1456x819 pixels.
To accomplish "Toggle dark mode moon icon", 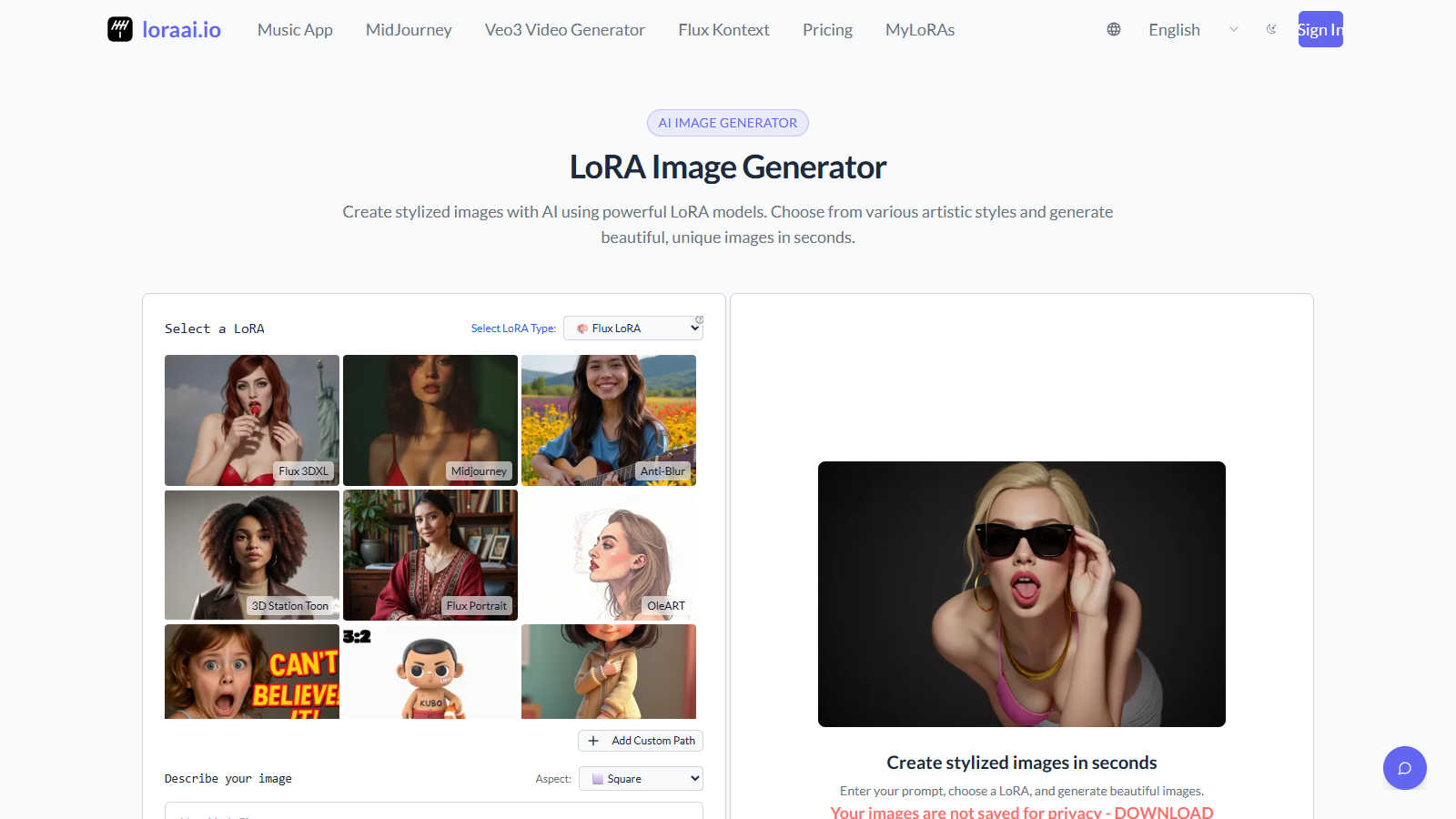I will pyautogui.click(x=1271, y=29).
